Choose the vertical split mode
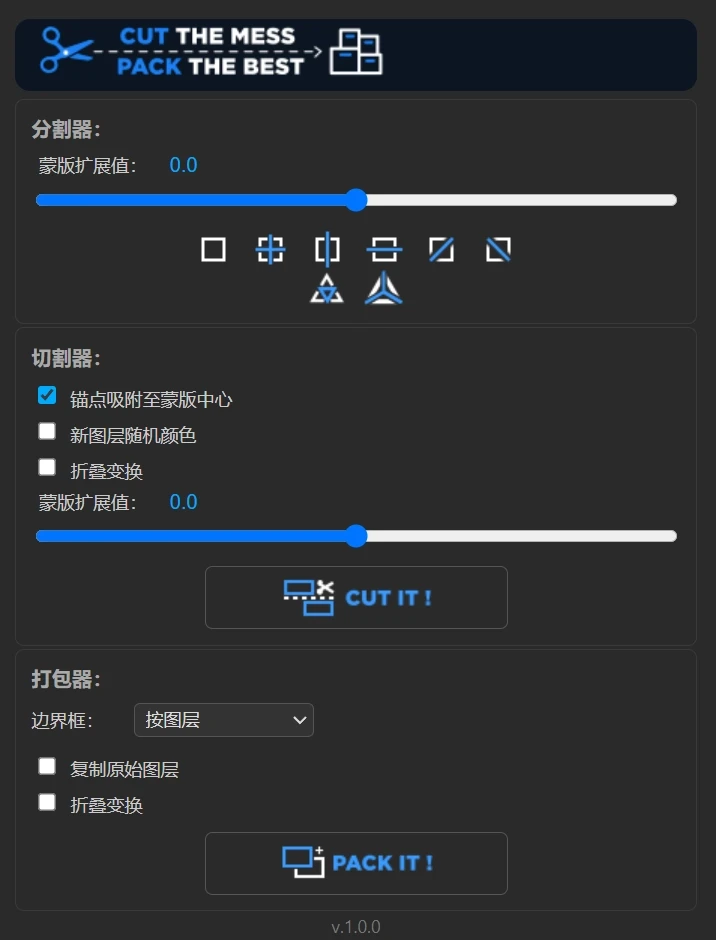 (x=327, y=250)
